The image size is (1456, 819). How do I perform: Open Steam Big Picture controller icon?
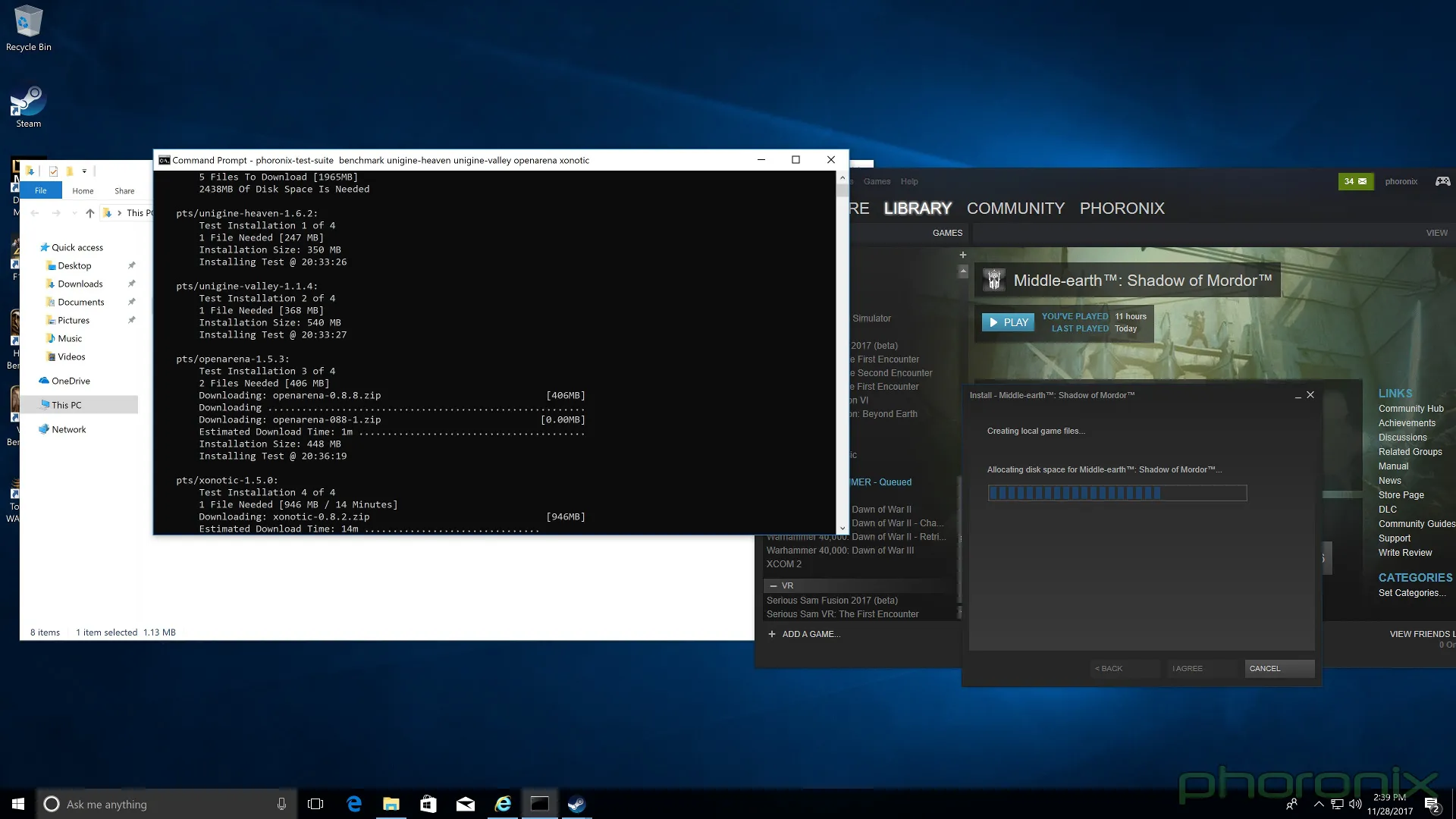tap(1442, 181)
